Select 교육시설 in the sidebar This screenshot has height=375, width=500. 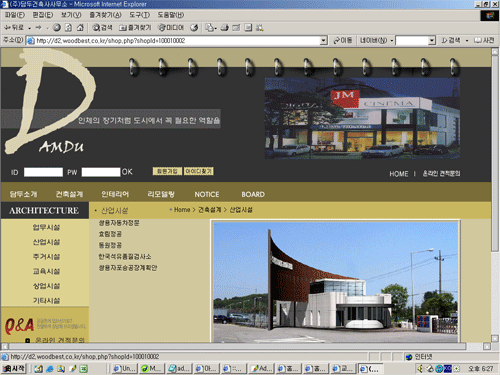[x=46, y=271]
